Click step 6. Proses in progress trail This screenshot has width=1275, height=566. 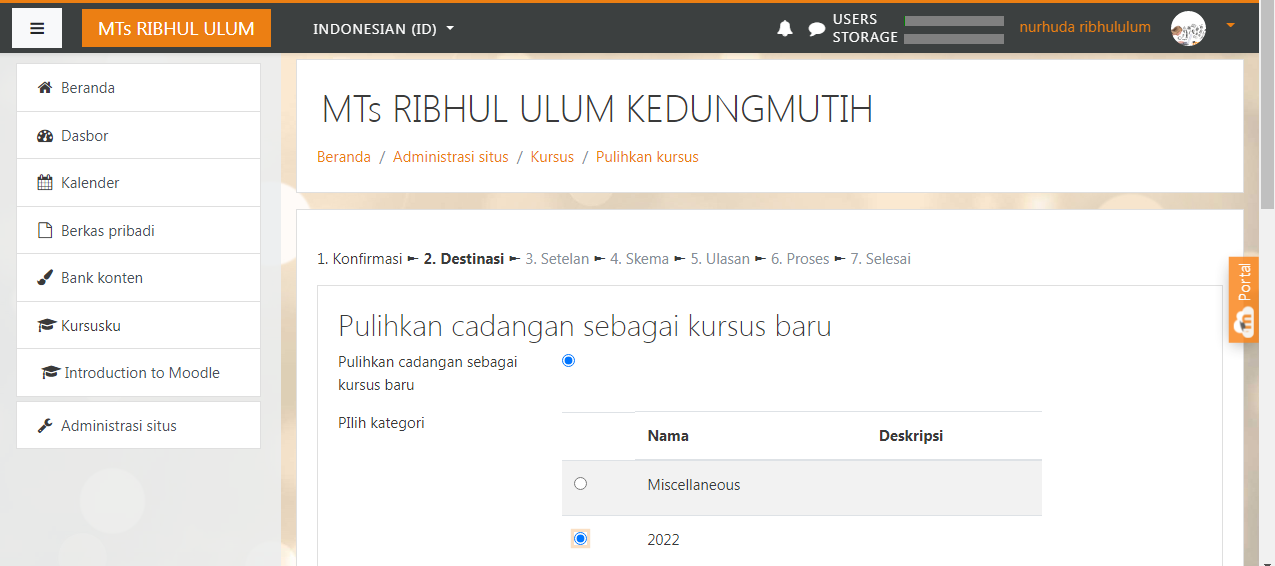click(x=800, y=259)
